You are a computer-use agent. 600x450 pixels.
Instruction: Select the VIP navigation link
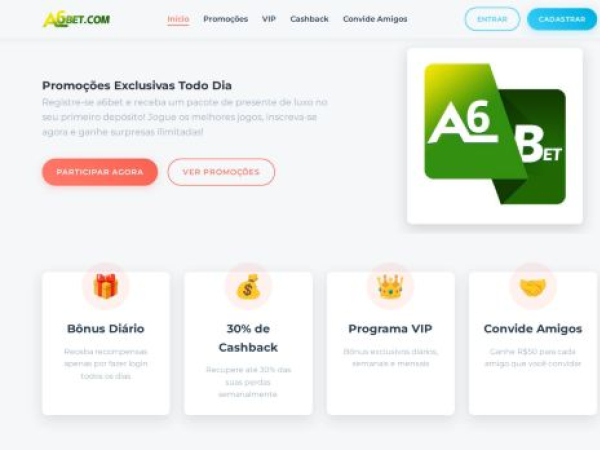[269, 19]
